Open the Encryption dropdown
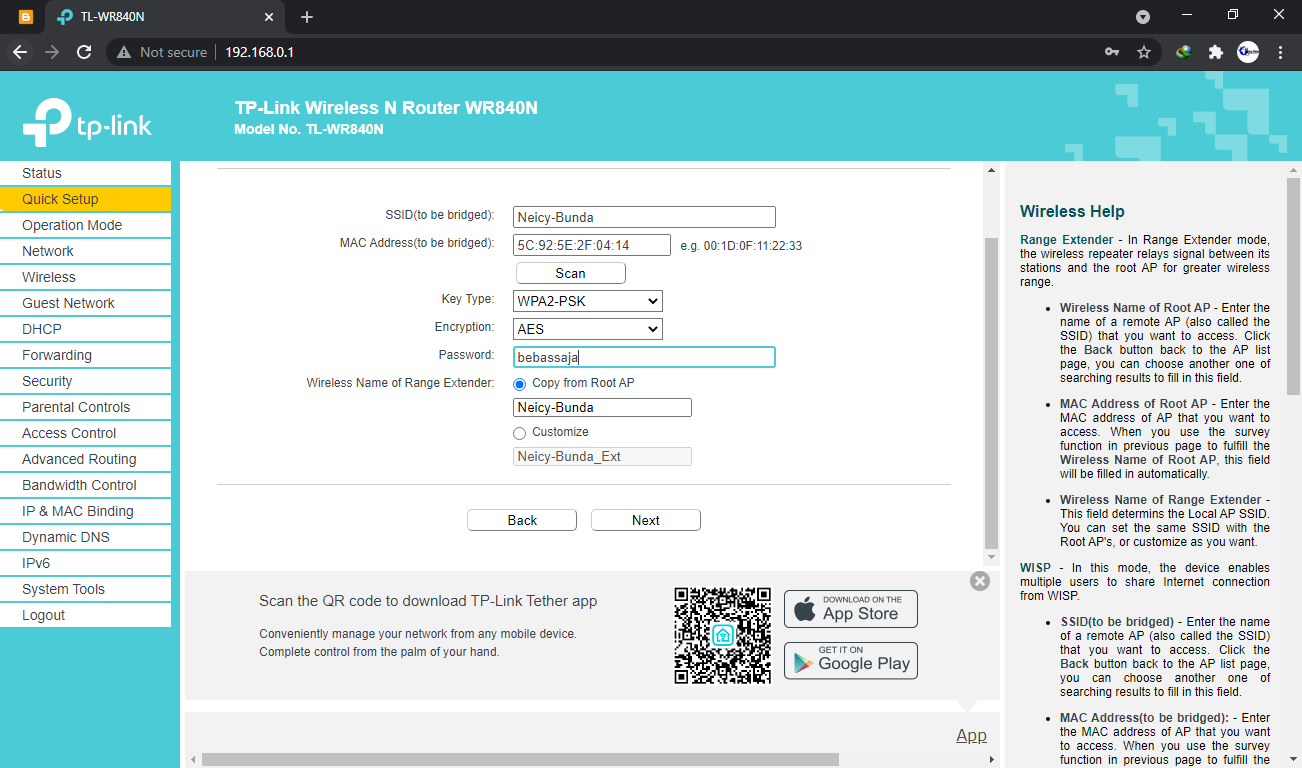Screen dimensions: 1302x768 588,329
